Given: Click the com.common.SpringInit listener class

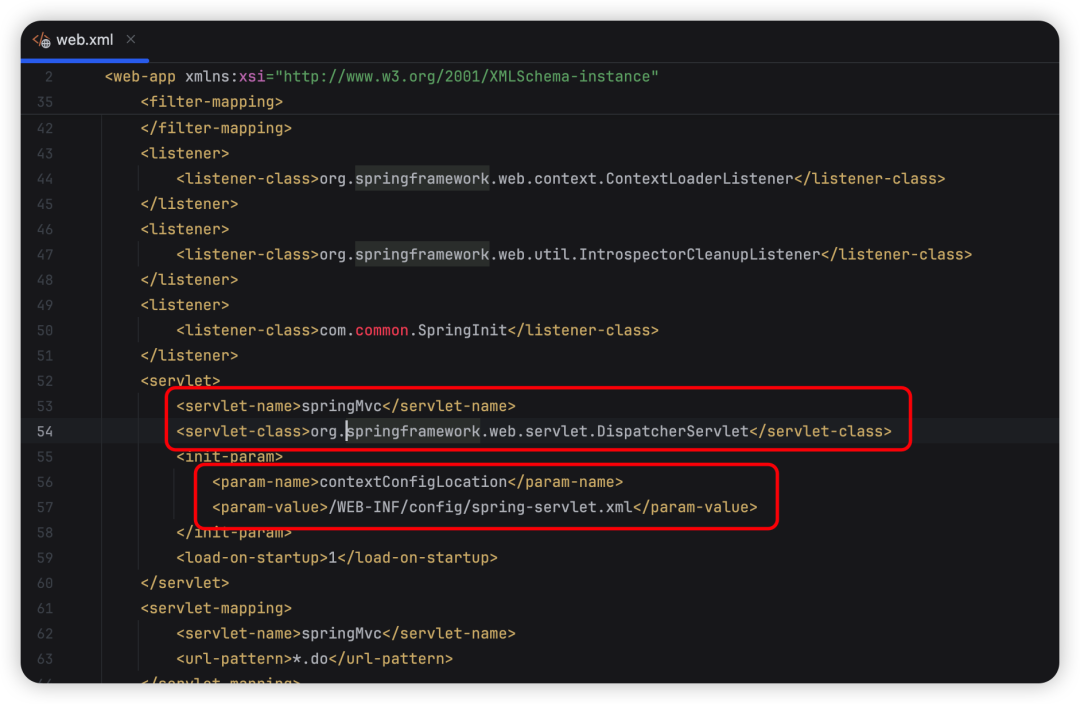Looking at the screenshot, I should tap(413, 330).
